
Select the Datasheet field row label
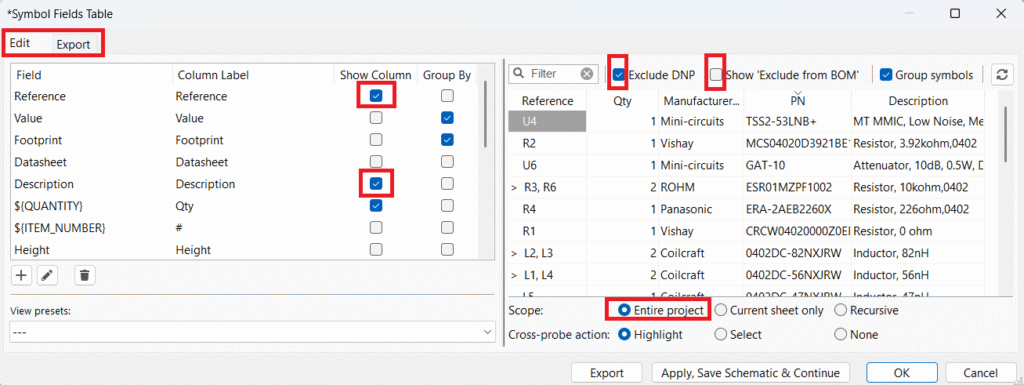[x=40, y=162]
